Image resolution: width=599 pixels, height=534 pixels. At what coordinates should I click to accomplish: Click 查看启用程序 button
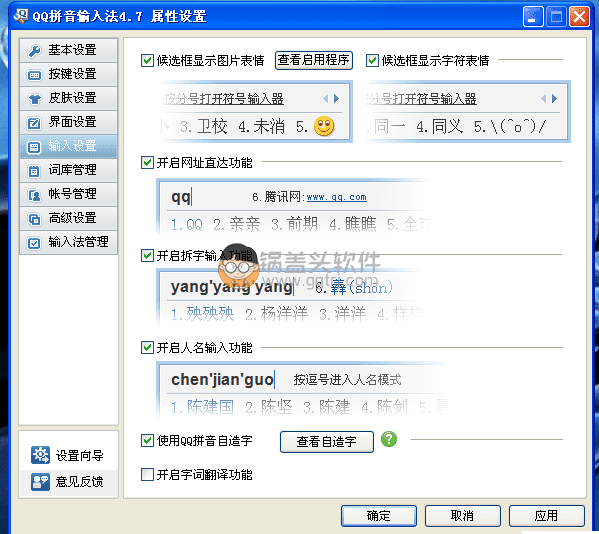(x=314, y=60)
